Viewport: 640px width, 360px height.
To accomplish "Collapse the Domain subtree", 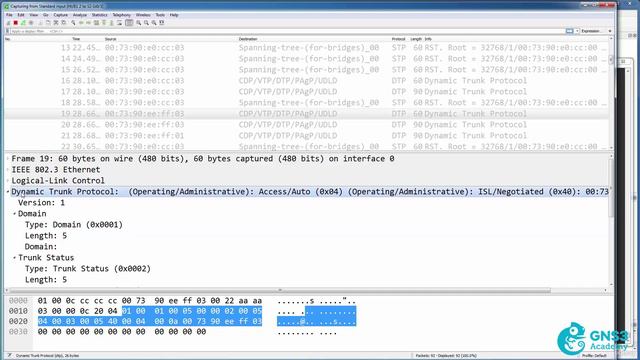I will [x=15, y=214].
